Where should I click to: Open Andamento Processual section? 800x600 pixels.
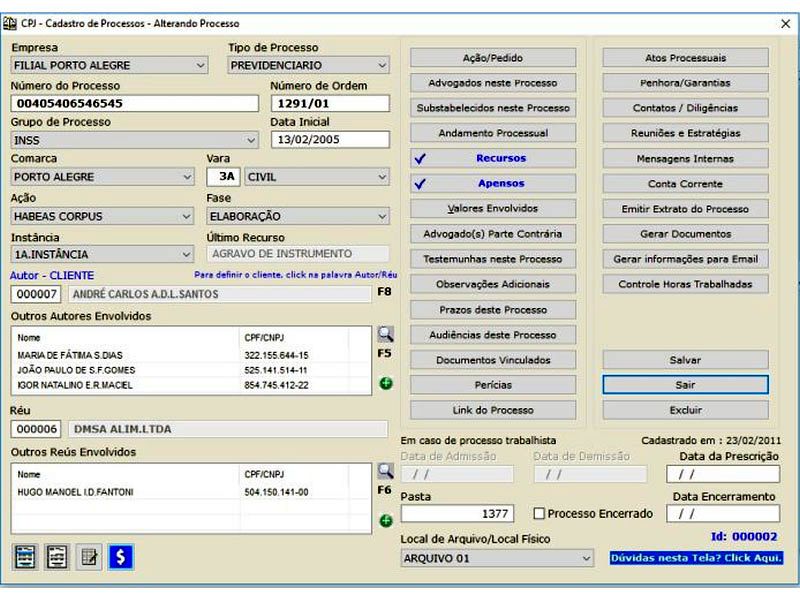[493, 133]
